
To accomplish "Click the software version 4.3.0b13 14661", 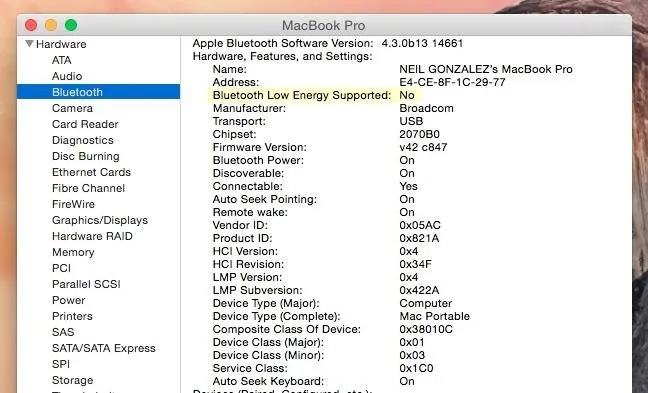I will pos(422,43).
